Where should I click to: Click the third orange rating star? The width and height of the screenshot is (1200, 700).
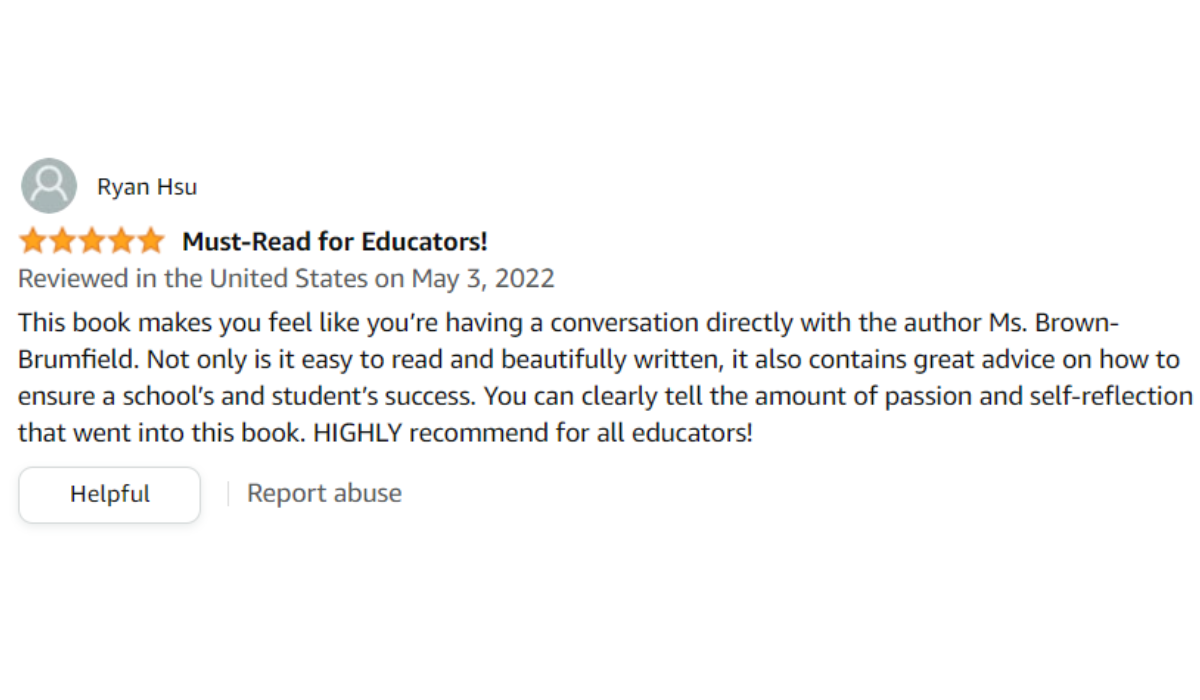91,241
